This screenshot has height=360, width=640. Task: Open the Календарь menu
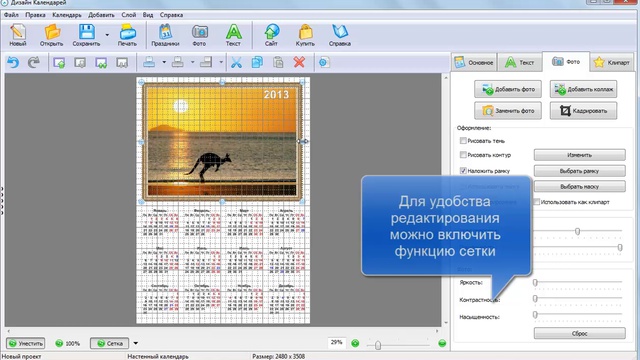[x=67, y=15]
